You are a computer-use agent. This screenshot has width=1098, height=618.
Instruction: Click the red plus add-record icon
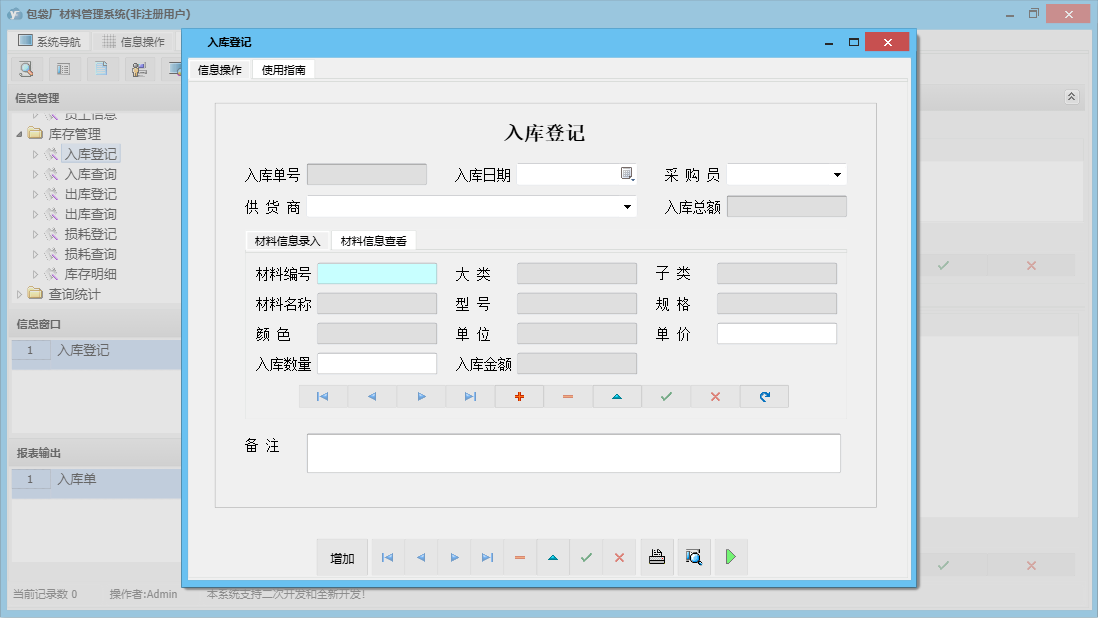[519, 396]
